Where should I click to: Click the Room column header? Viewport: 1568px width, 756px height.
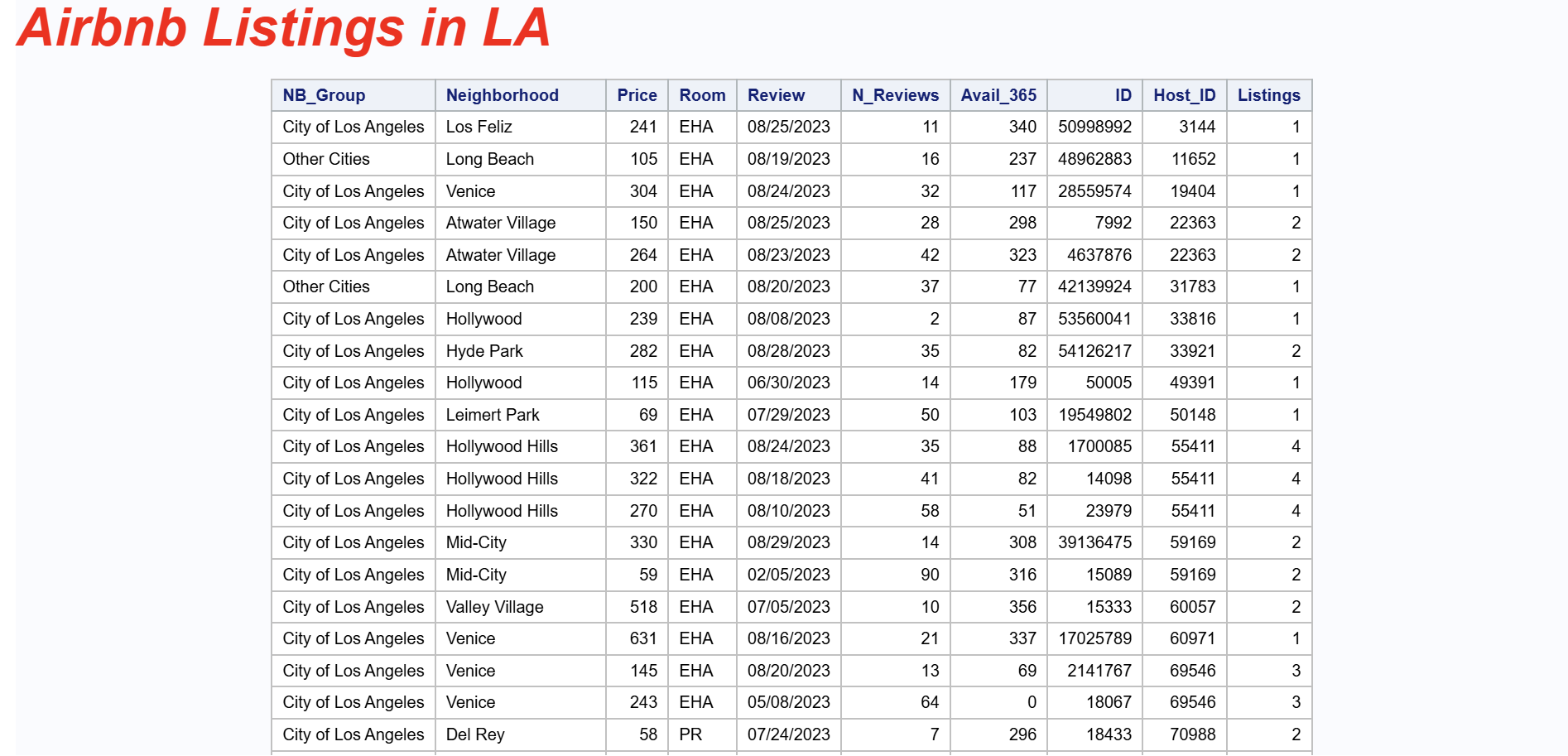pyautogui.click(x=702, y=95)
